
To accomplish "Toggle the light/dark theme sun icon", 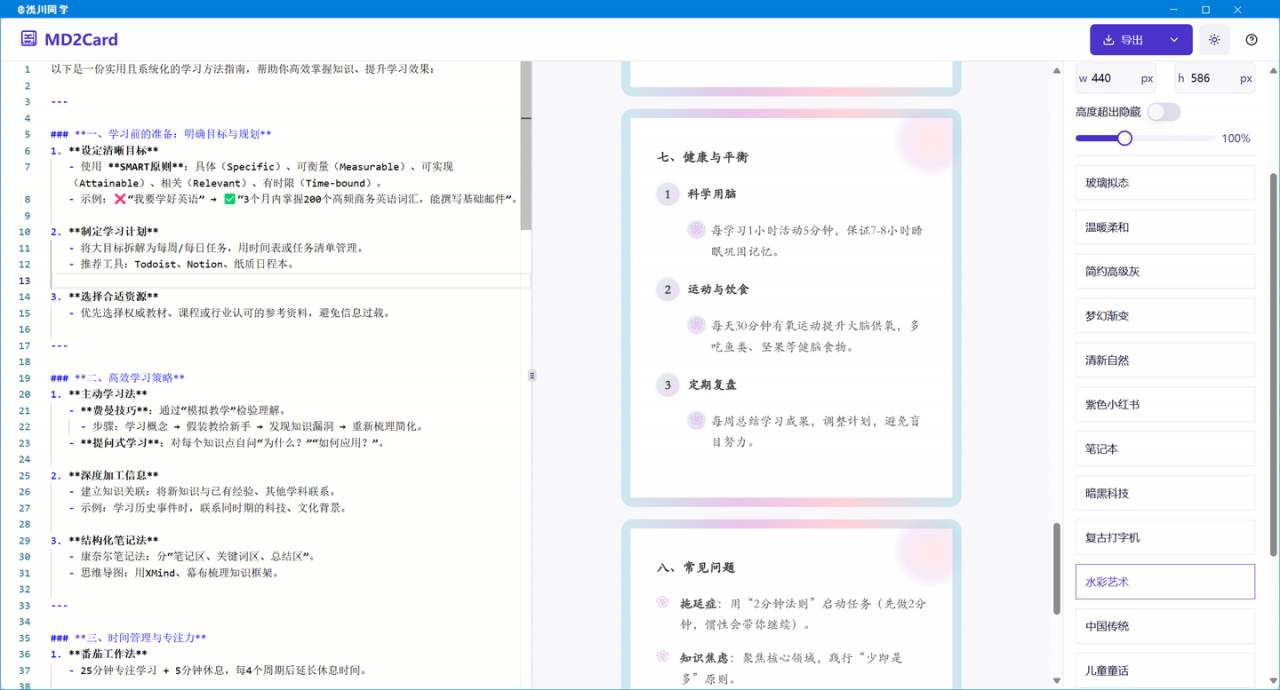I will (1214, 40).
